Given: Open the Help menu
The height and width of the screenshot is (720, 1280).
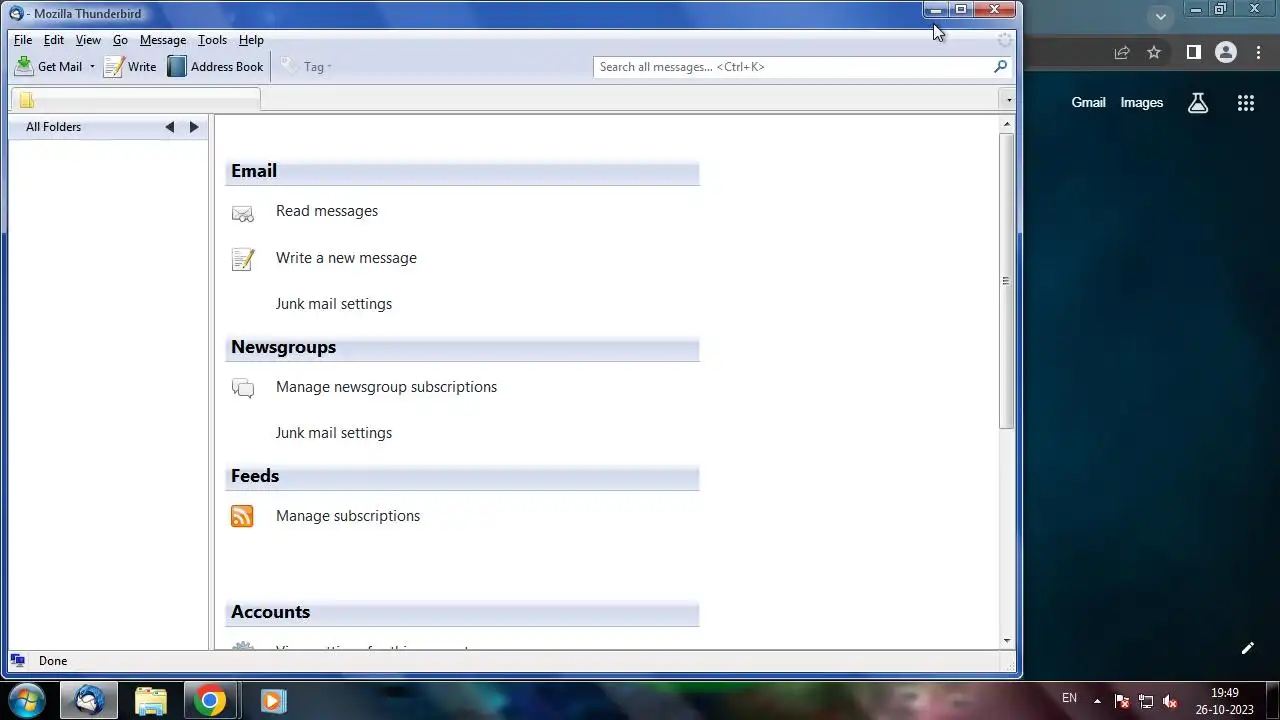Looking at the screenshot, I should click(x=251, y=40).
